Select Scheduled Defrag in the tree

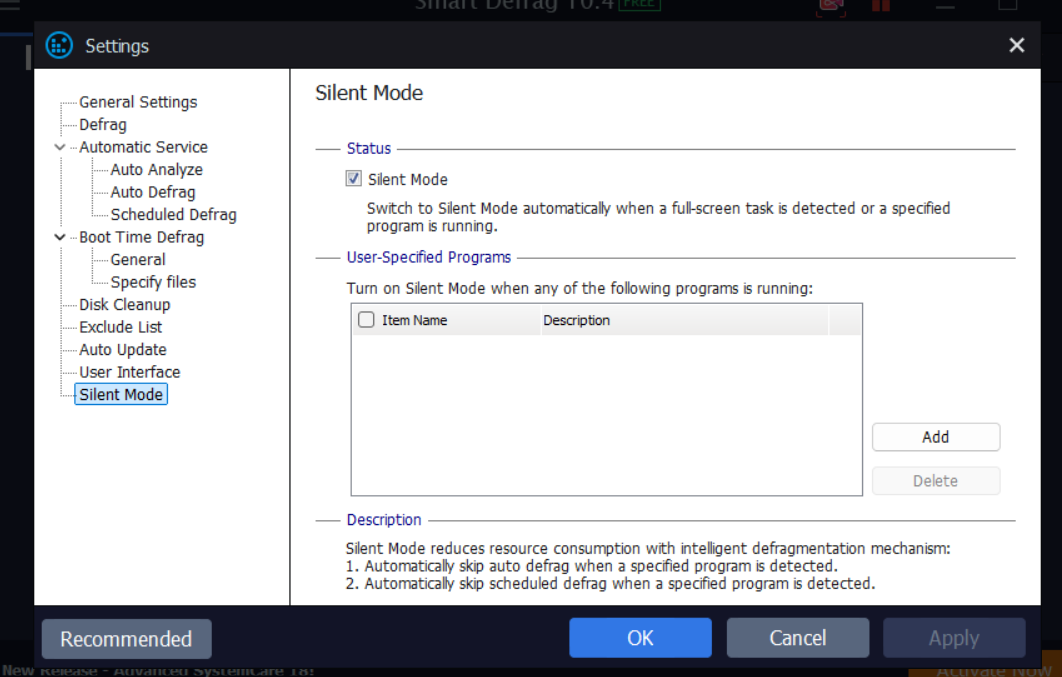pos(173,215)
